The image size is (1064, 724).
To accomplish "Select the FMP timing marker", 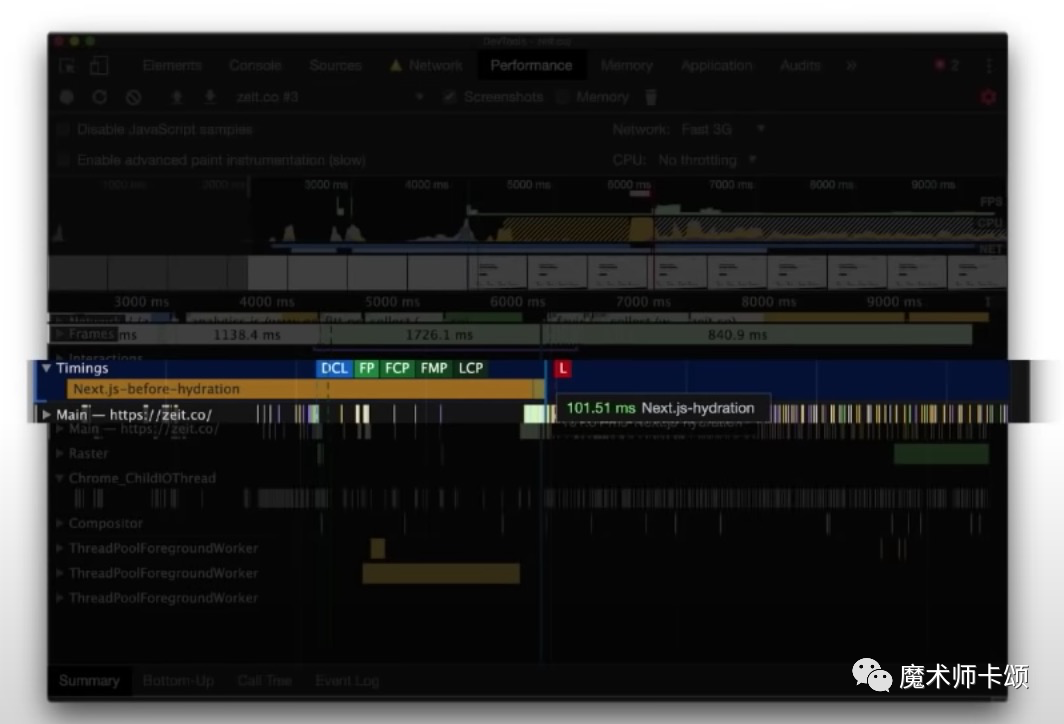I will coord(434,368).
